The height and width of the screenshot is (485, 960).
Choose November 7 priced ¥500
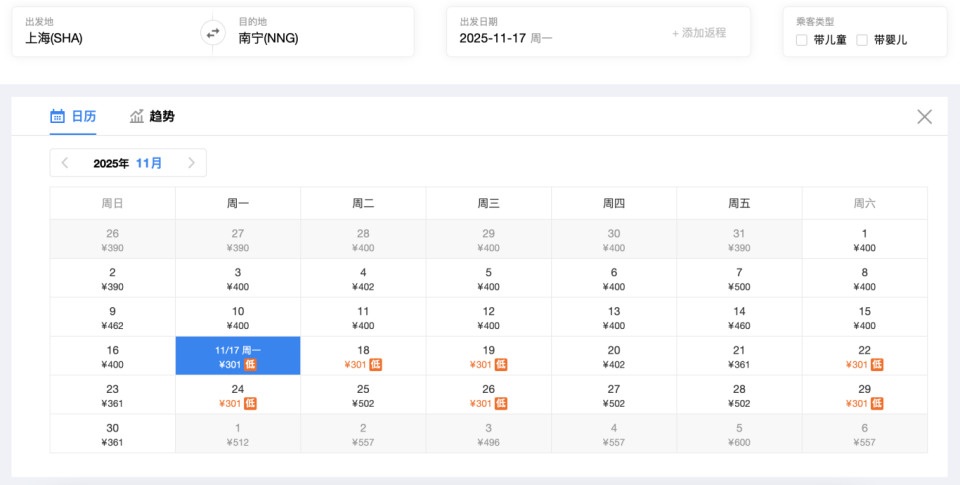click(739, 279)
